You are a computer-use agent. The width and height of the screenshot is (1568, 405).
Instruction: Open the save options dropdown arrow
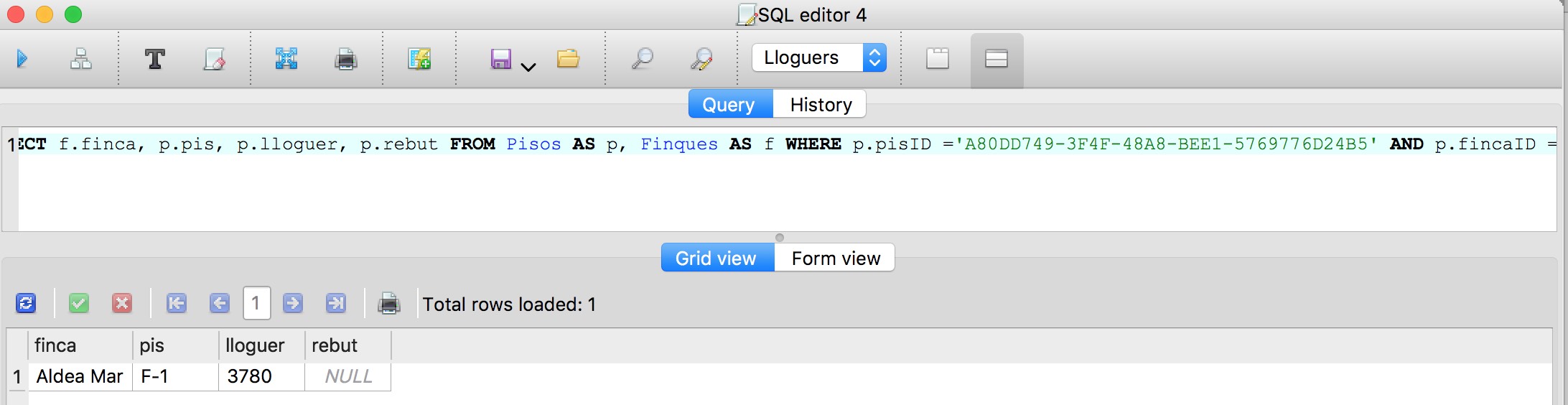[x=528, y=67]
